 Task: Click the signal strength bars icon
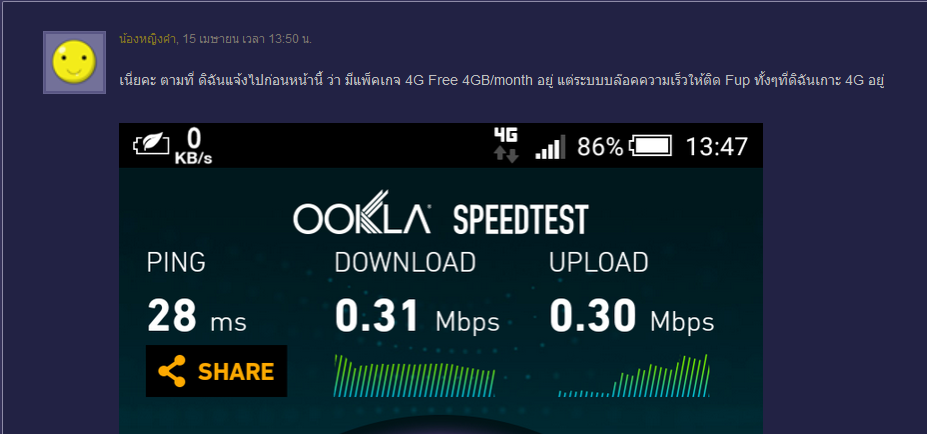point(550,147)
